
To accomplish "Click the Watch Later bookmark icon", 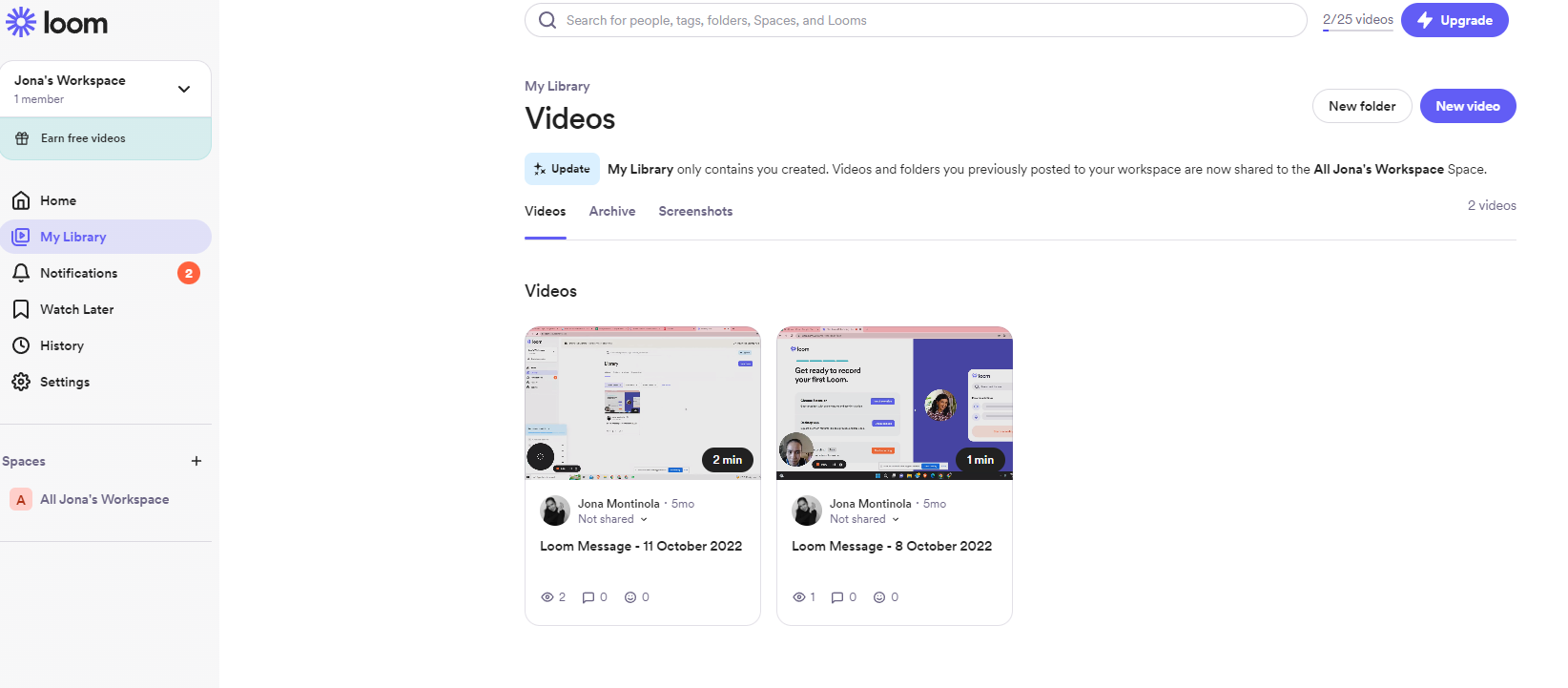I will (x=21, y=309).
